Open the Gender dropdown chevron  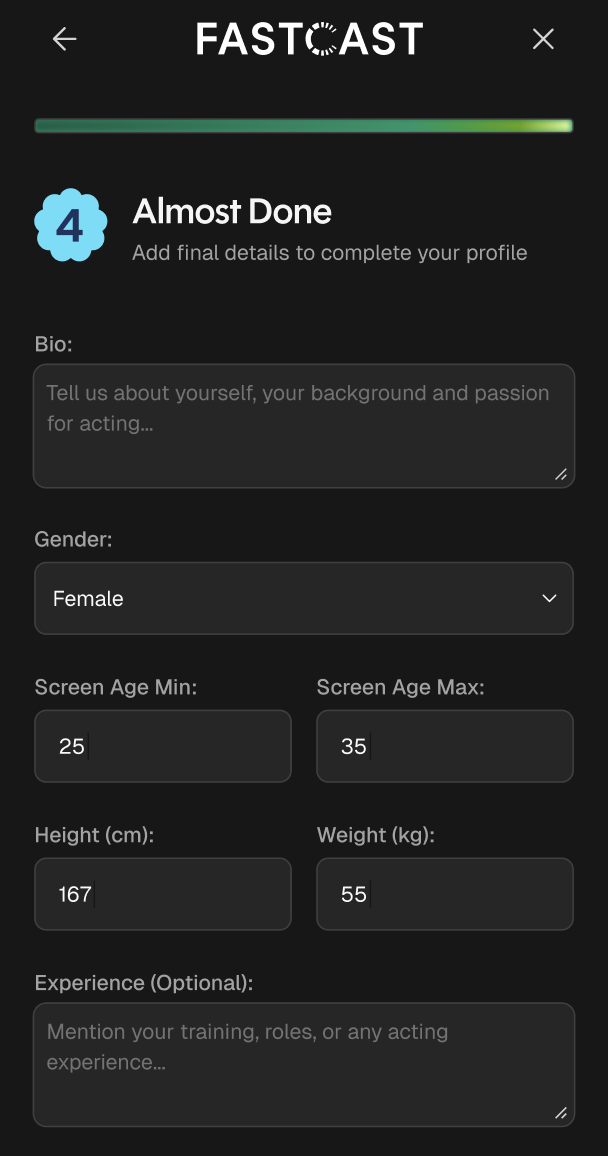coord(549,598)
